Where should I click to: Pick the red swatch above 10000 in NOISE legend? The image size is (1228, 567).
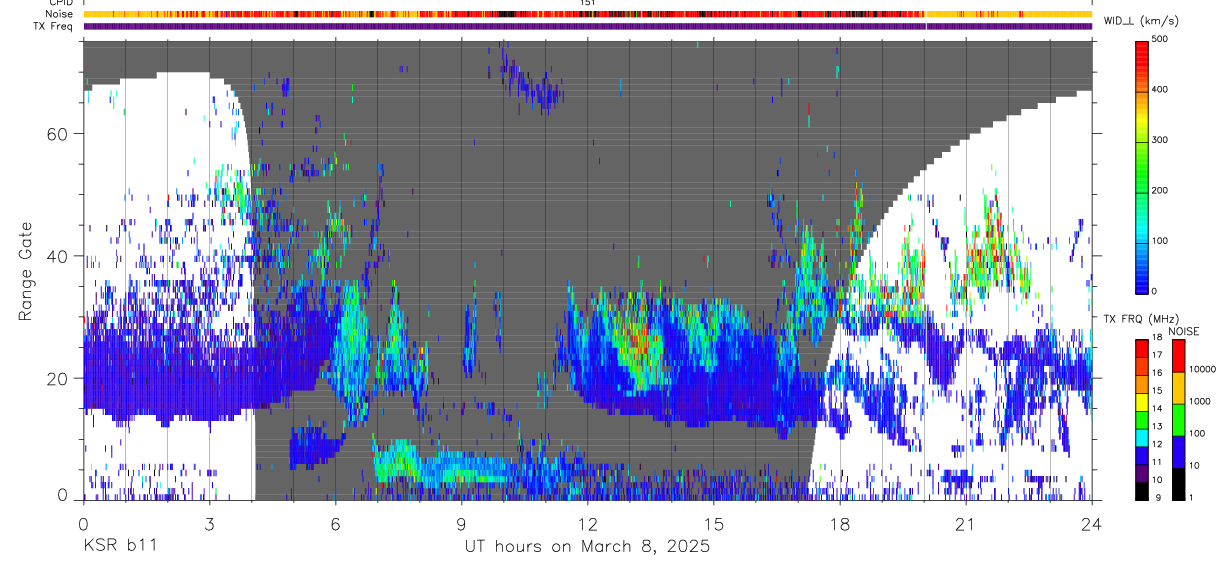pyautogui.click(x=1178, y=356)
